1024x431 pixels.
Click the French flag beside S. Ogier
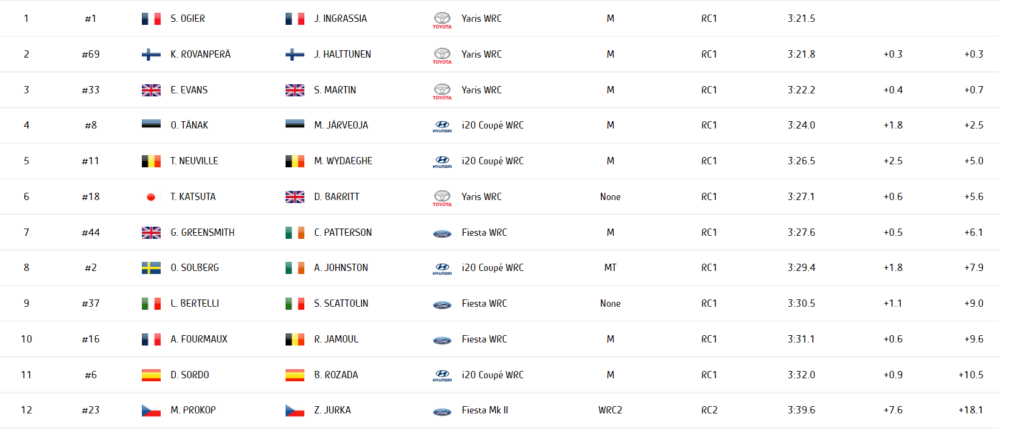152,19
